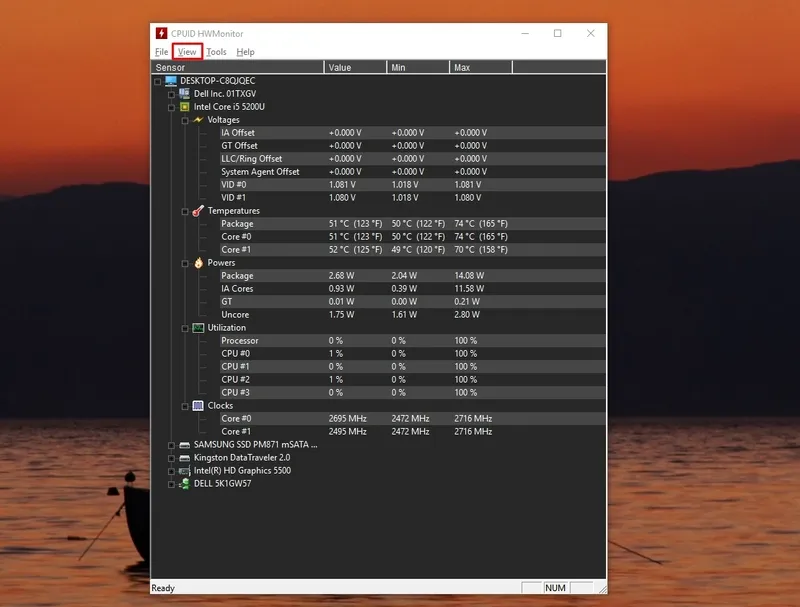
Task: Collapse the Powers section
Action: coord(185,263)
